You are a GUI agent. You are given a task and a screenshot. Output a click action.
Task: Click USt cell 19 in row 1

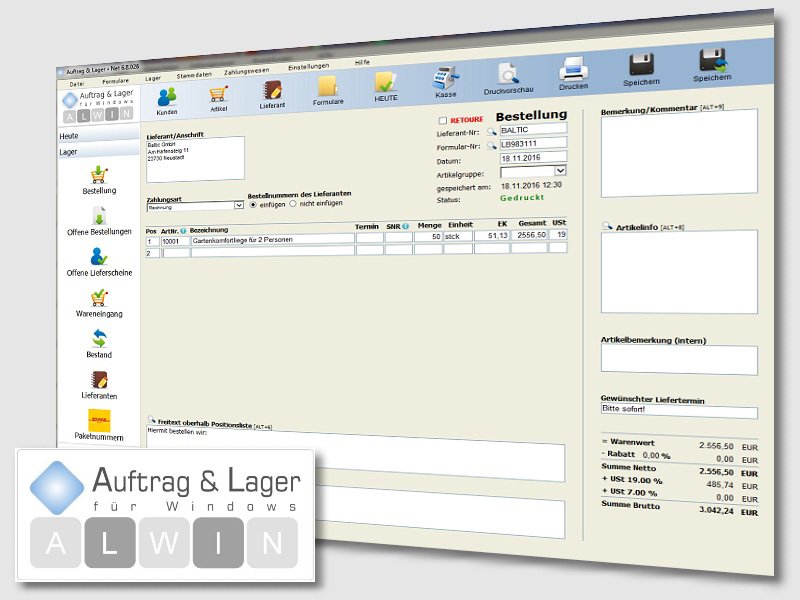(x=558, y=234)
